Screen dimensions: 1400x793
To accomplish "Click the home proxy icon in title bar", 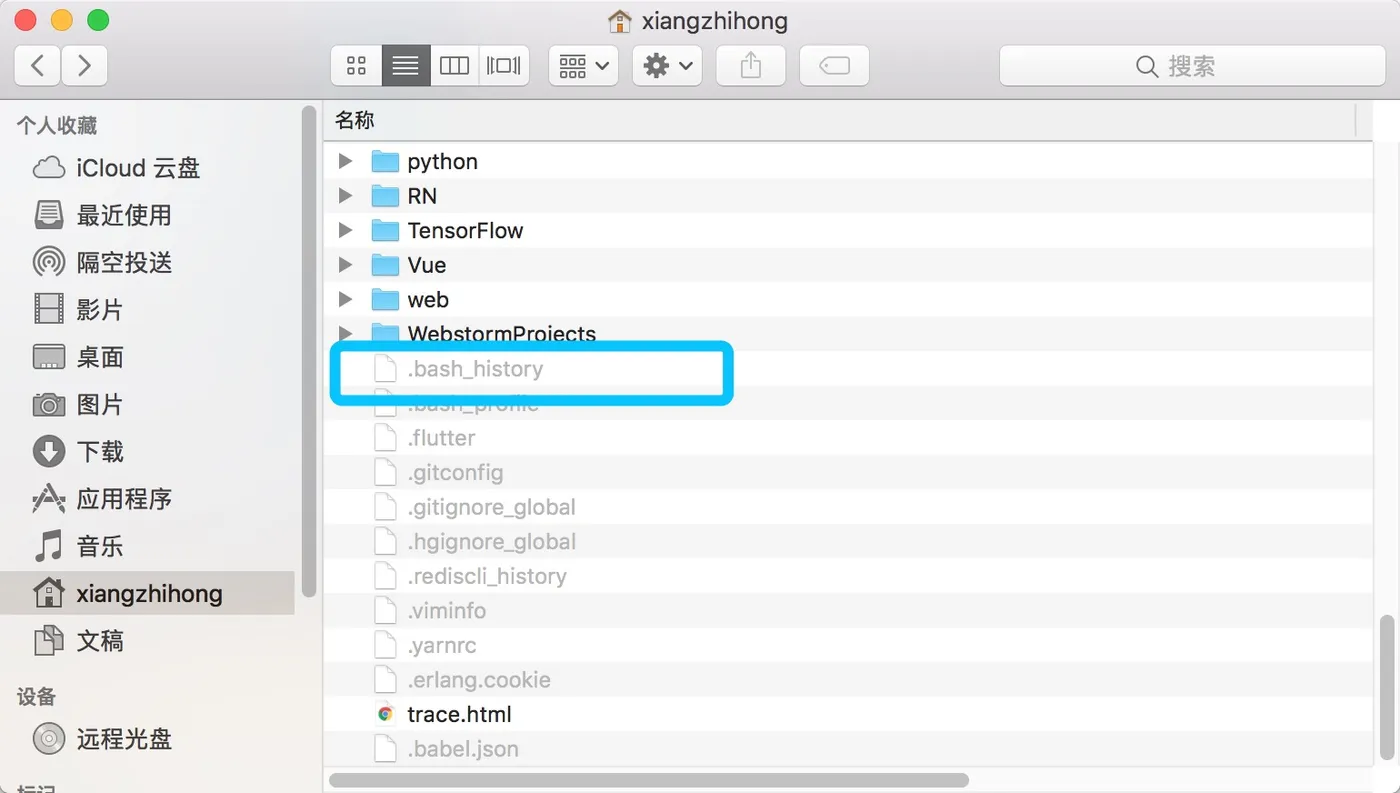I will 620,21.
